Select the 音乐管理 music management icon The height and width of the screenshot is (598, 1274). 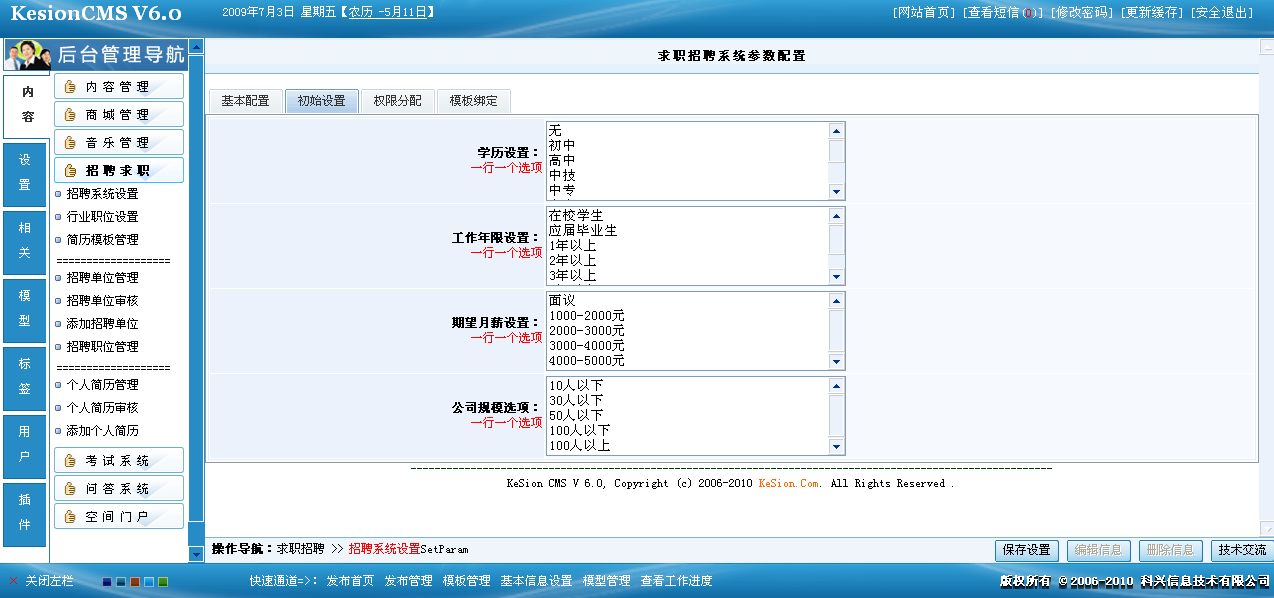pos(70,141)
